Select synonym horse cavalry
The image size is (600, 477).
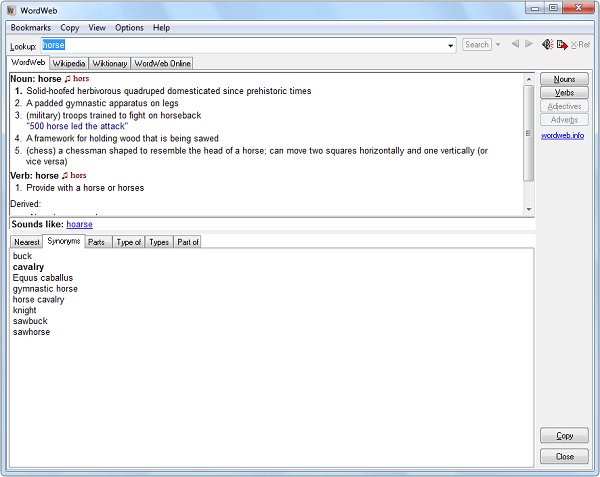coord(38,300)
